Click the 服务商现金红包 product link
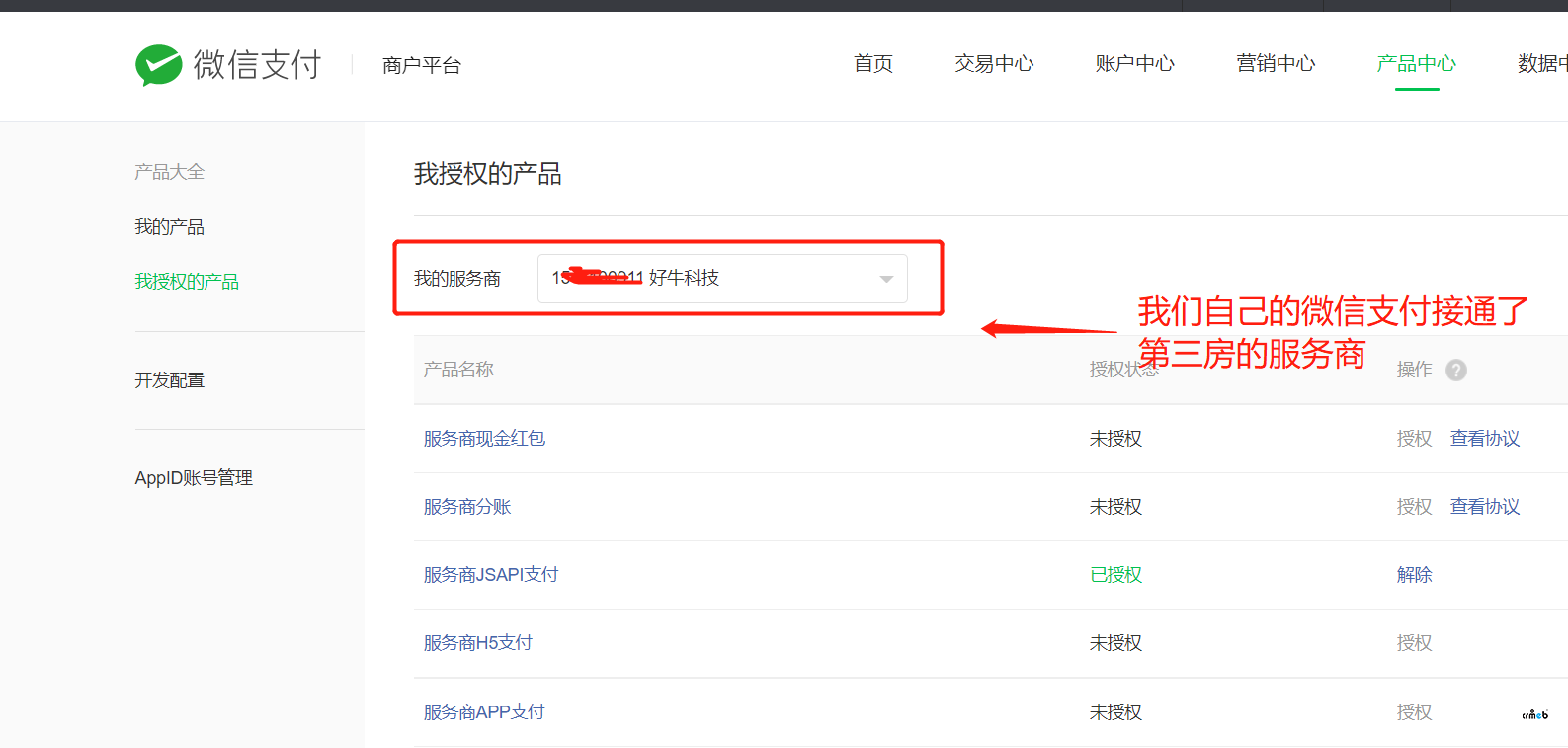The height and width of the screenshot is (748, 1568). [x=484, y=439]
